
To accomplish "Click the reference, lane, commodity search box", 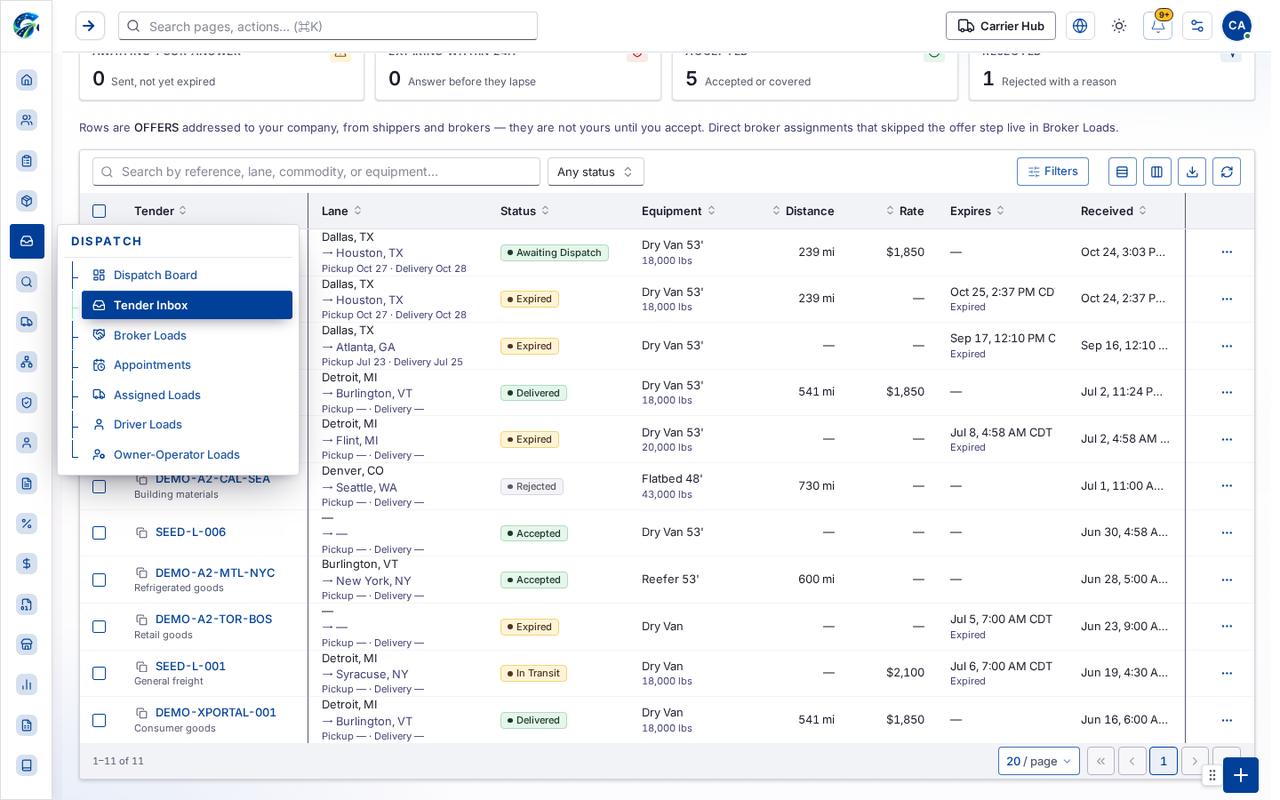I will (316, 172).
